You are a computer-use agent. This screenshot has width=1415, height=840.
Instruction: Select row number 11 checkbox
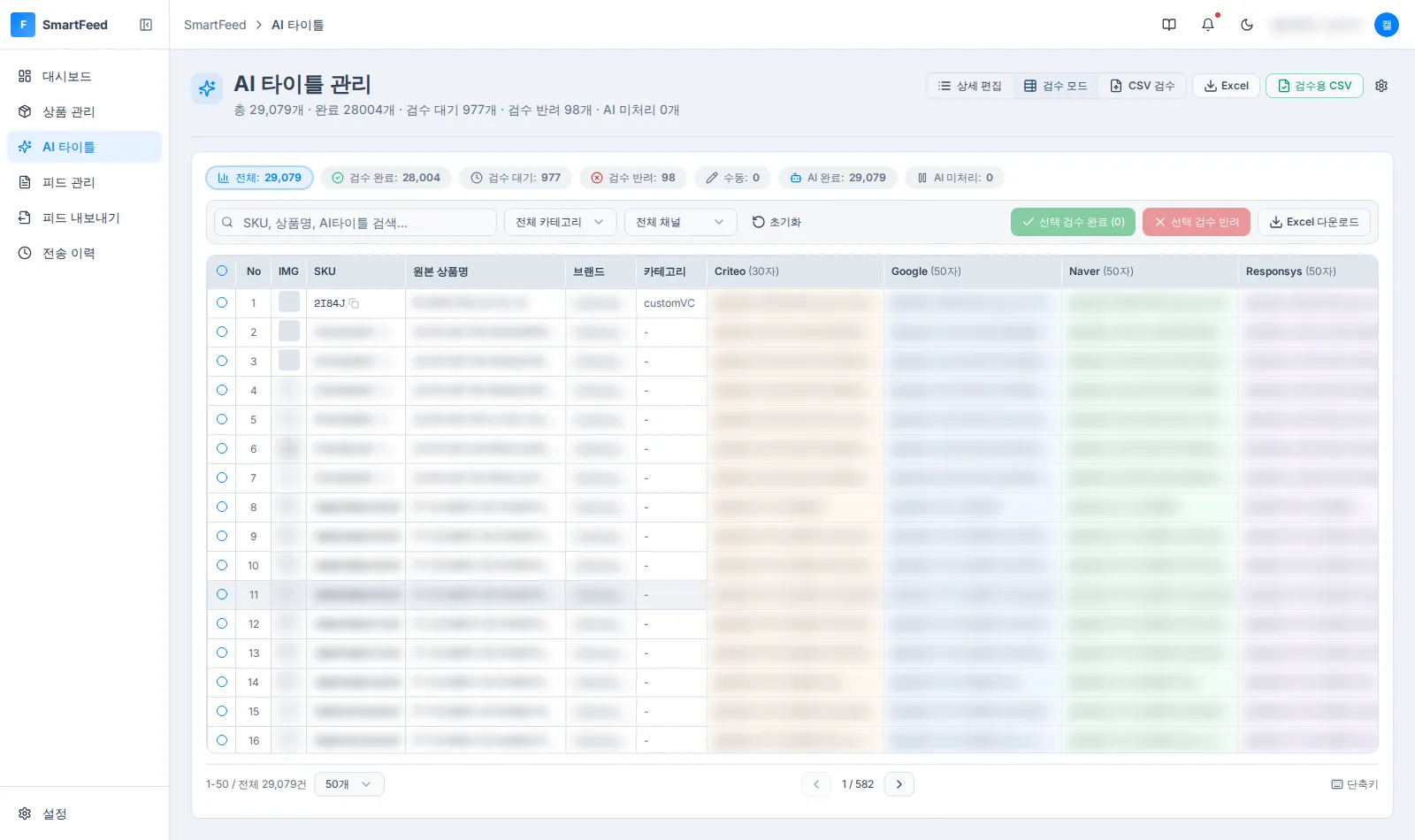point(222,594)
